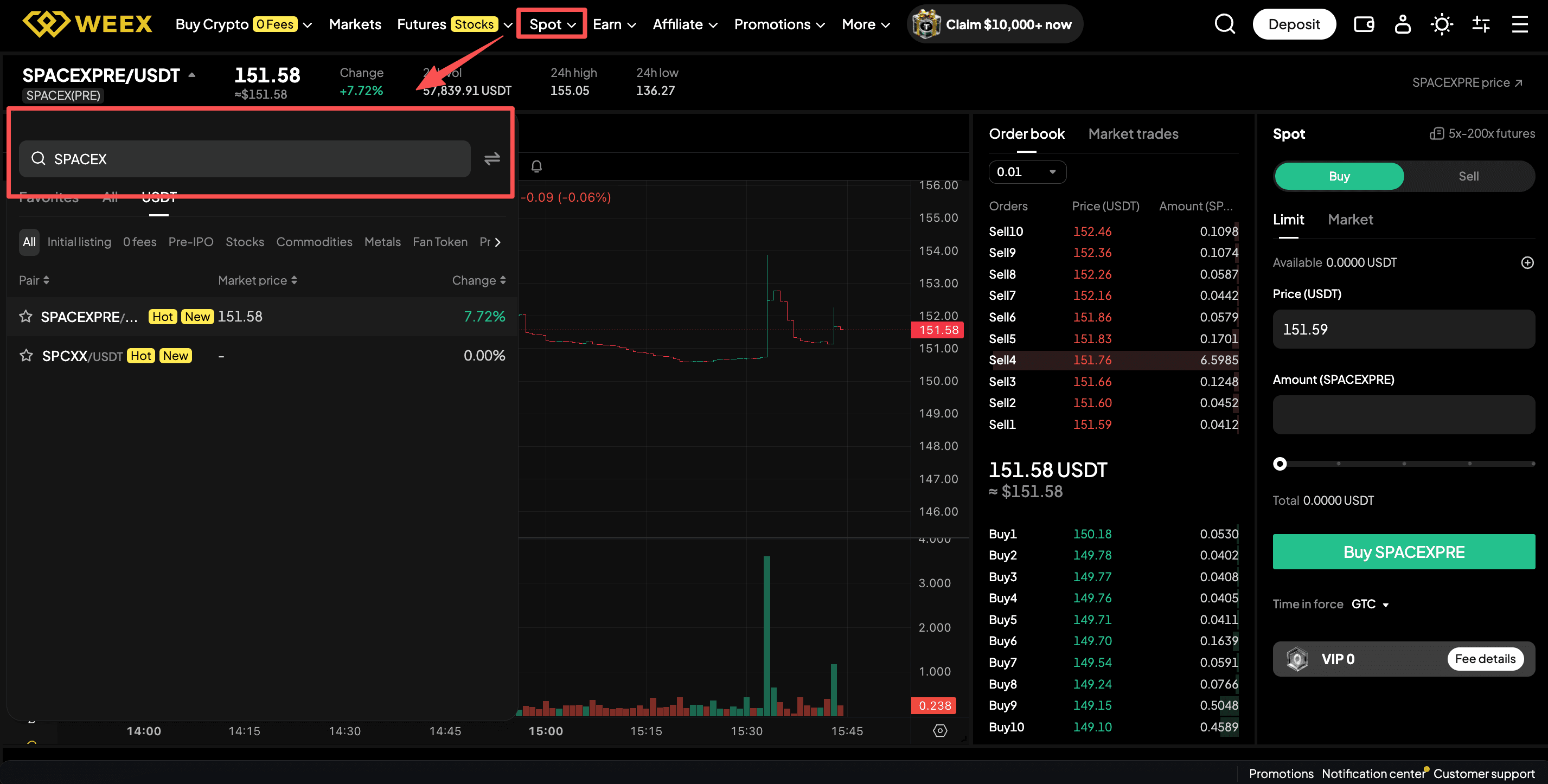Open Time in force GTC dropdown

click(1370, 604)
